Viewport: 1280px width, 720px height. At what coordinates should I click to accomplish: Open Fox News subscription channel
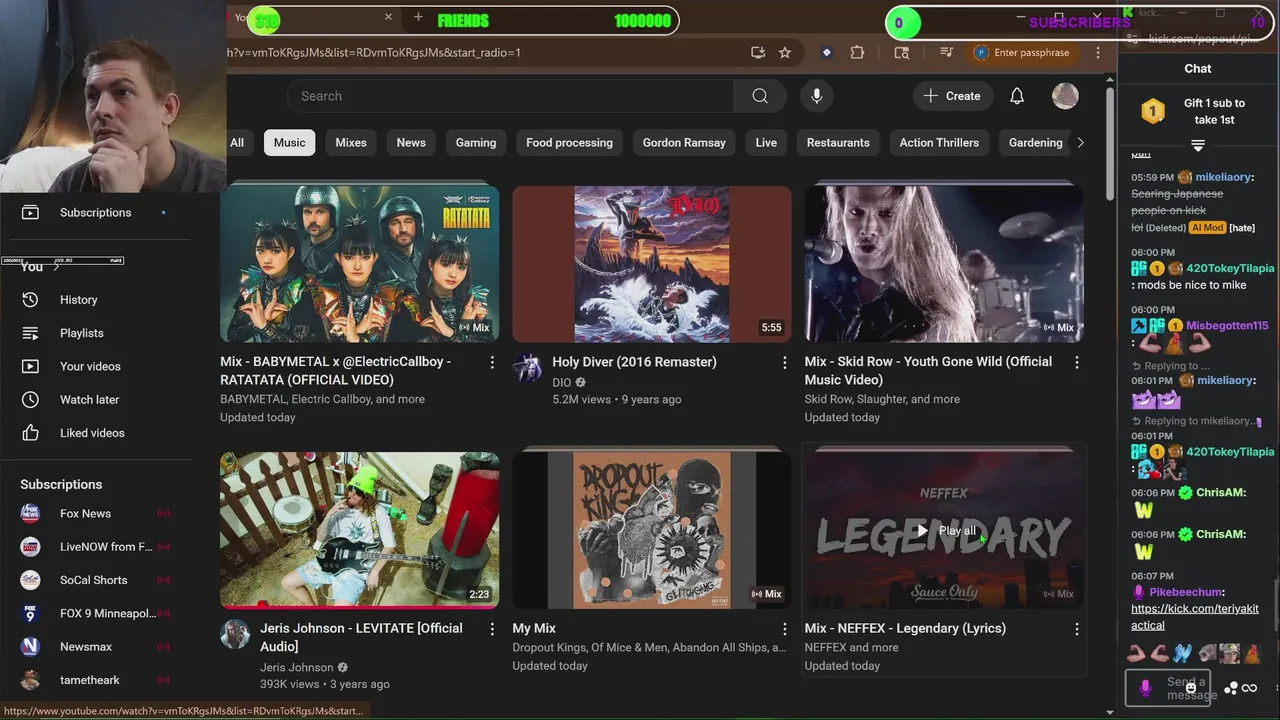click(95, 513)
